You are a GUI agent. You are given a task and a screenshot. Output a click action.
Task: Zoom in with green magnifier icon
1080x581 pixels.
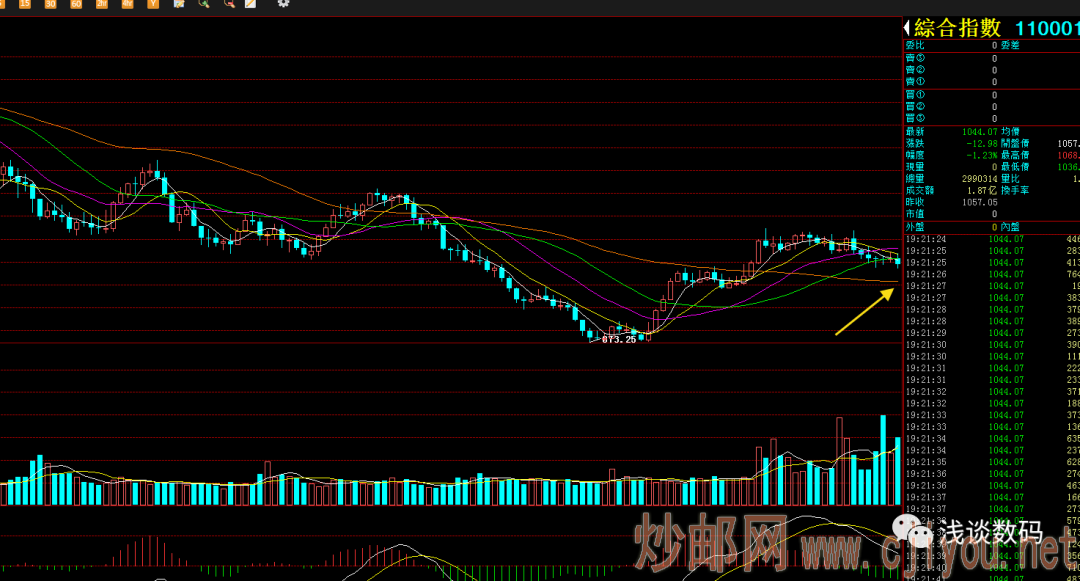click(203, 4)
